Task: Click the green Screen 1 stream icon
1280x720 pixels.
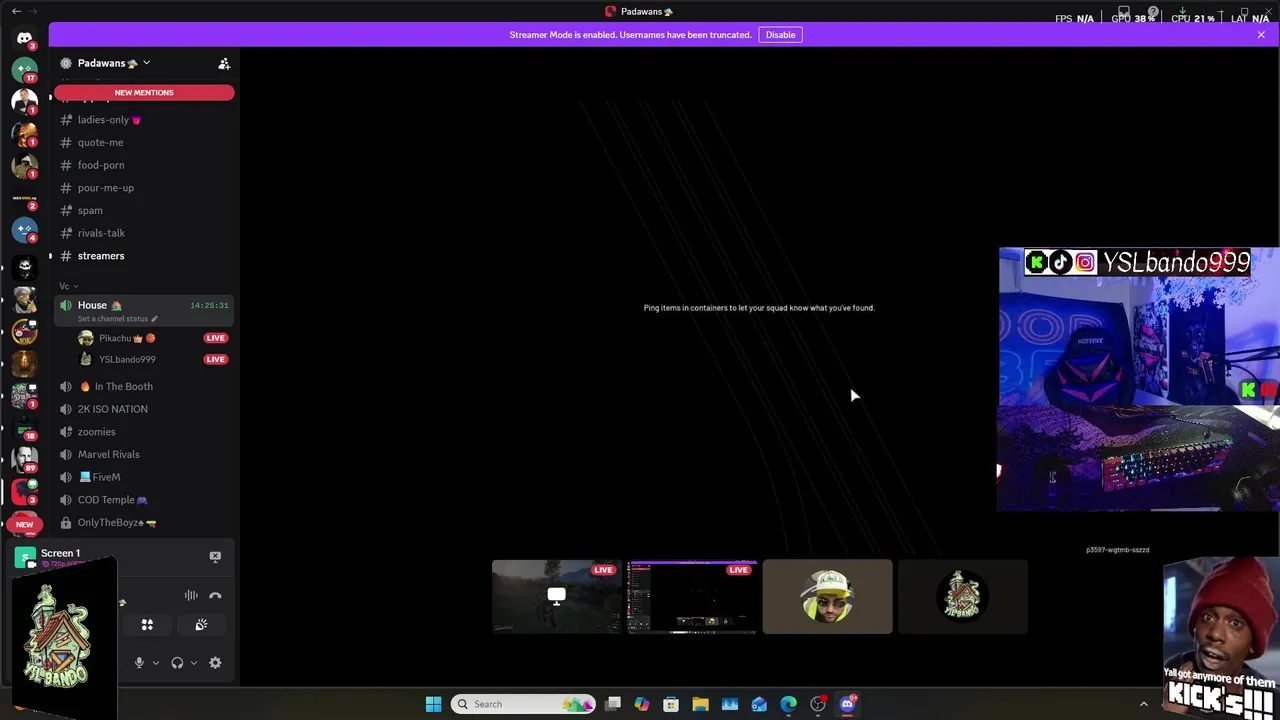Action: tap(25, 558)
